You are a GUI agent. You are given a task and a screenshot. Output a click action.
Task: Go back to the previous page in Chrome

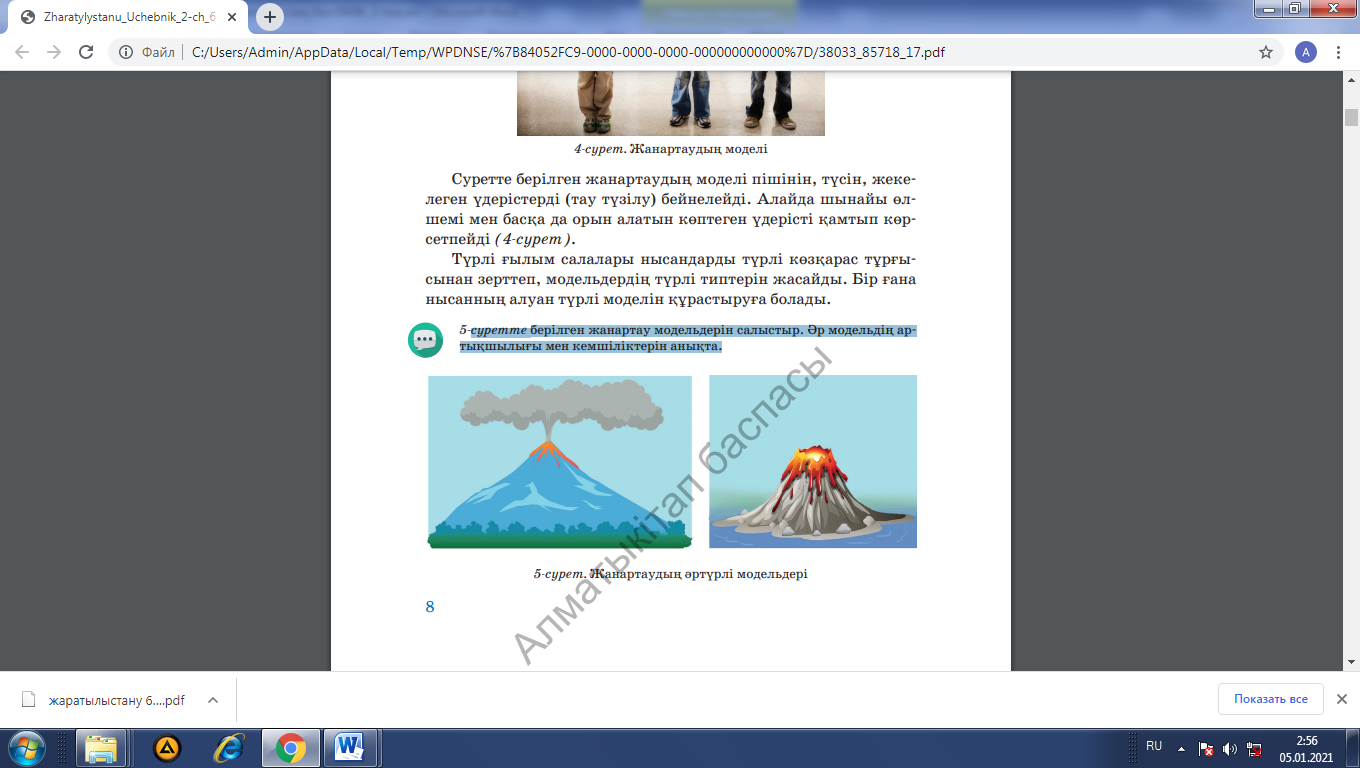(22, 52)
